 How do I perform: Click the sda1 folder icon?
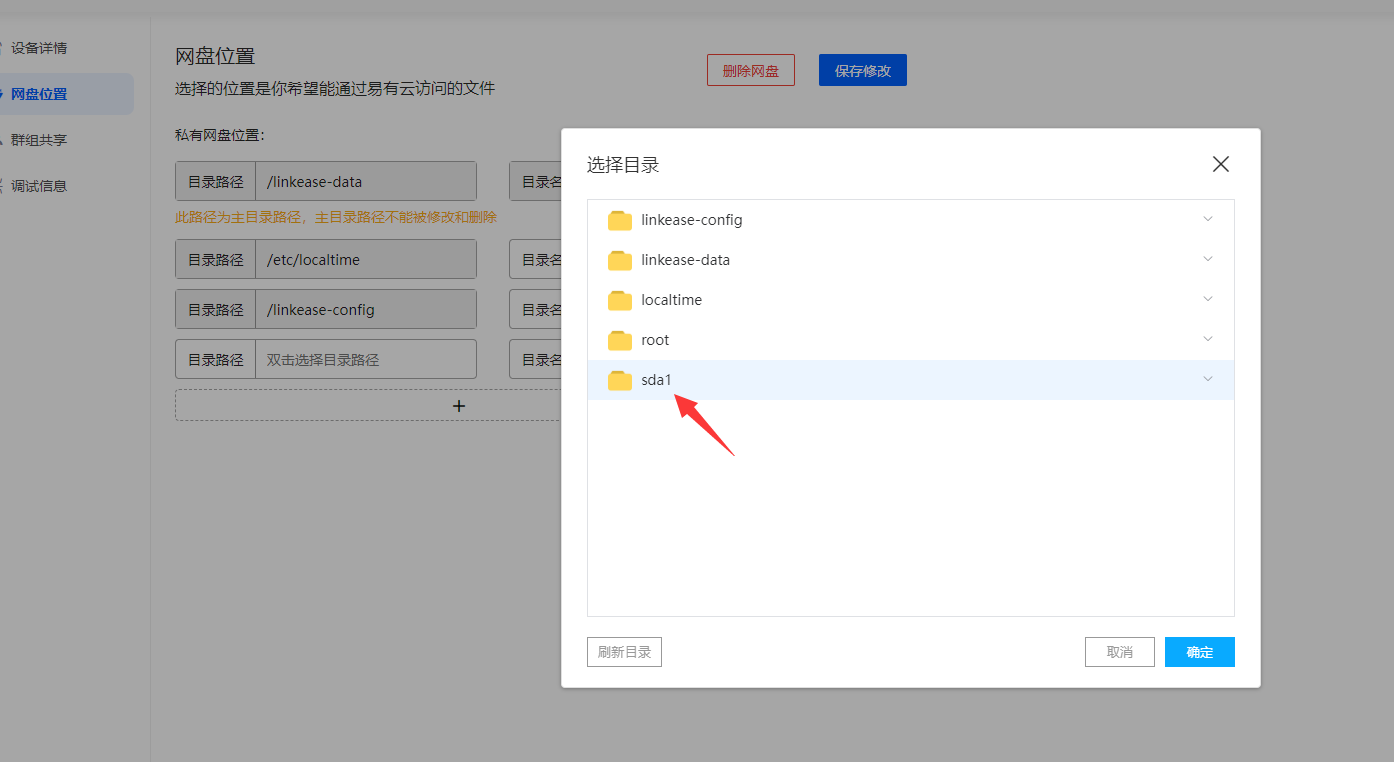click(x=619, y=379)
